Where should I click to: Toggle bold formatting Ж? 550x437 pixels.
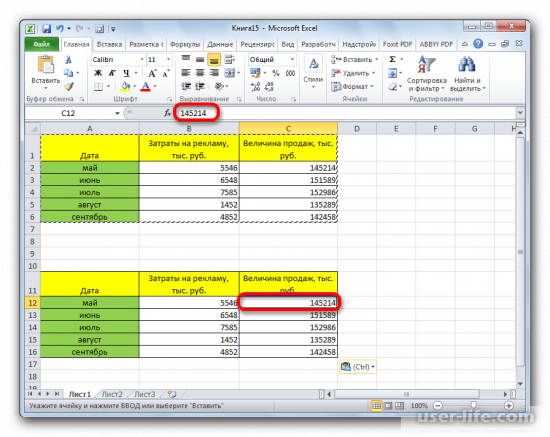[98, 73]
